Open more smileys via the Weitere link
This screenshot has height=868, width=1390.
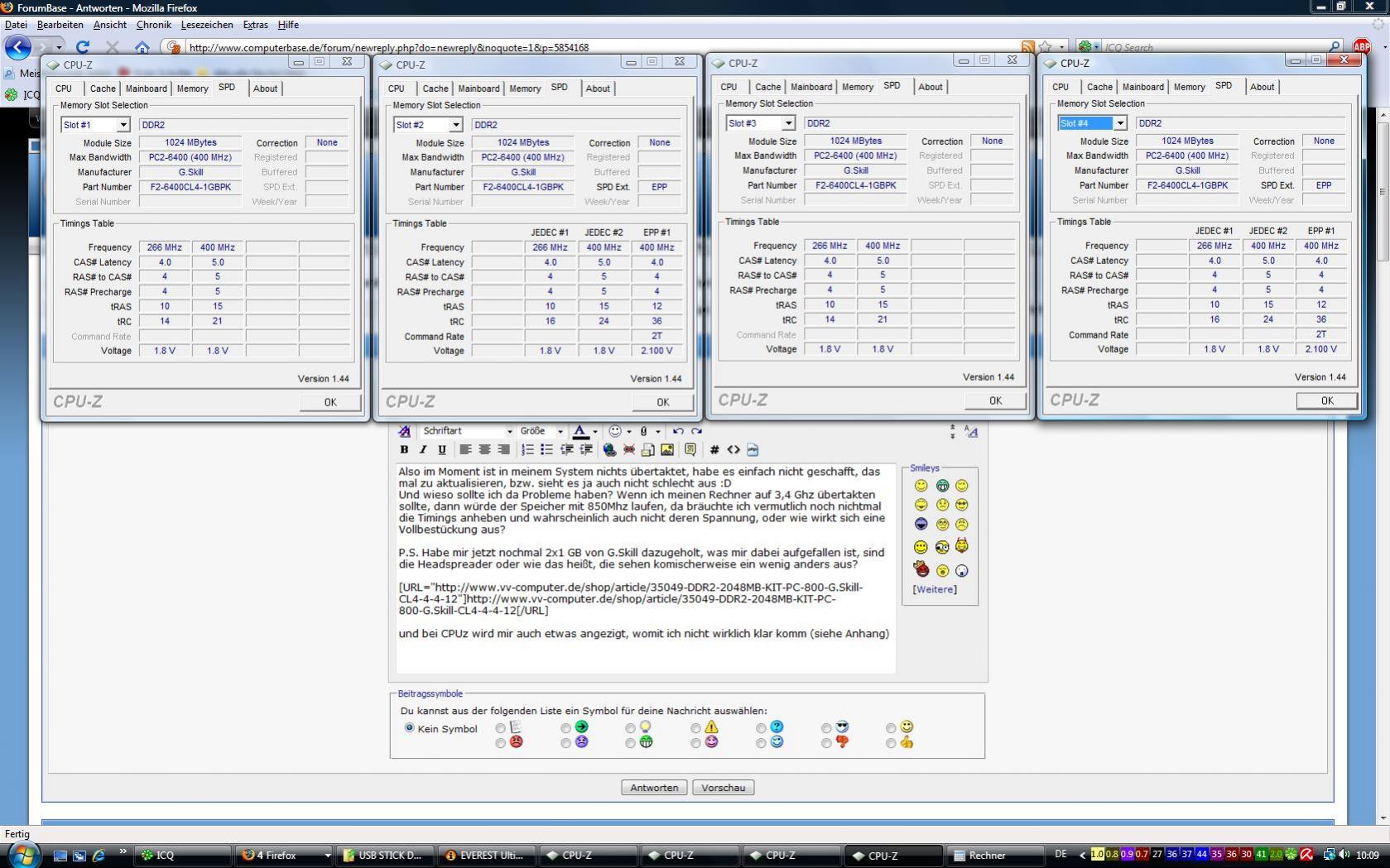935,589
